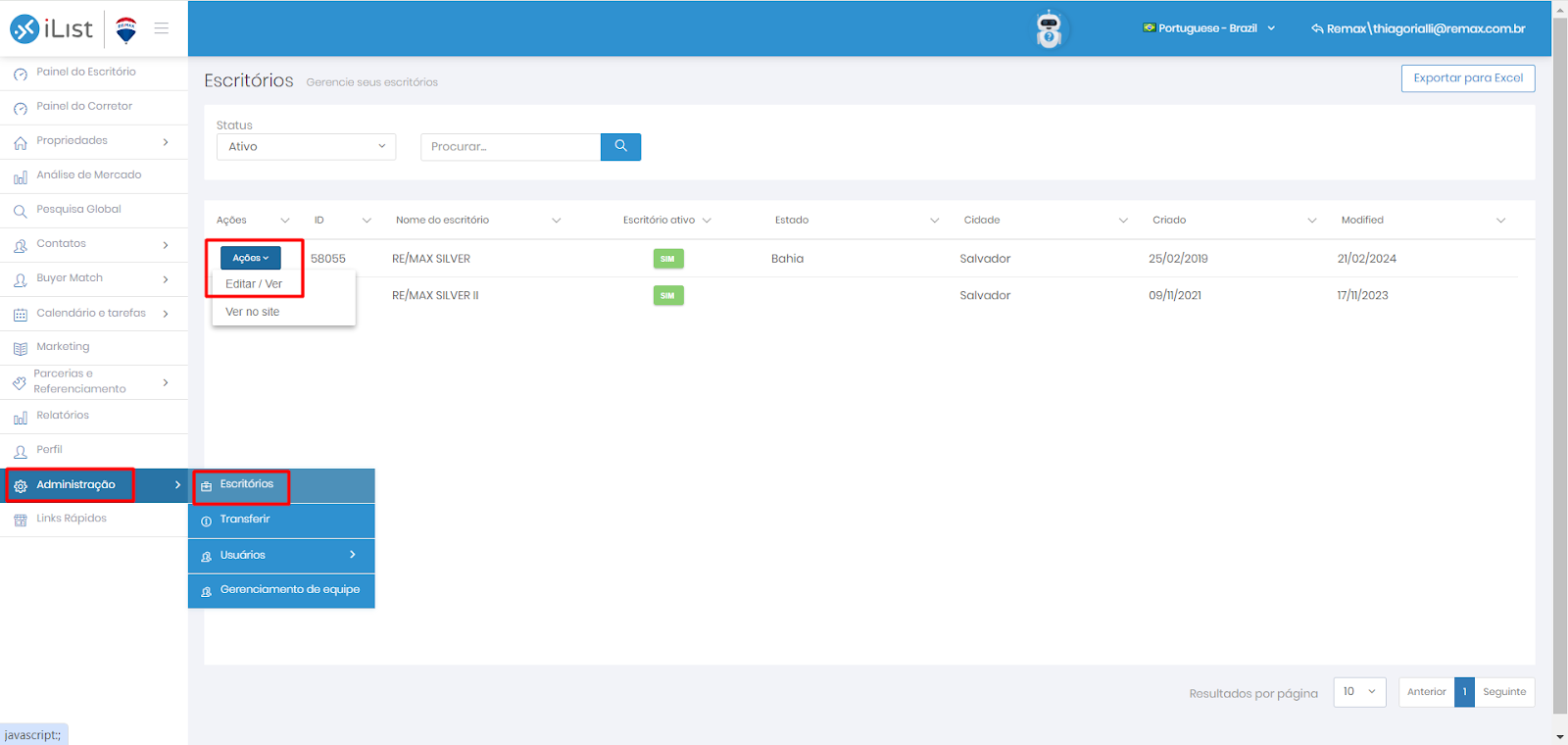Click the iList logo
Viewport: 1568px width, 745px height.
(x=51, y=29)
